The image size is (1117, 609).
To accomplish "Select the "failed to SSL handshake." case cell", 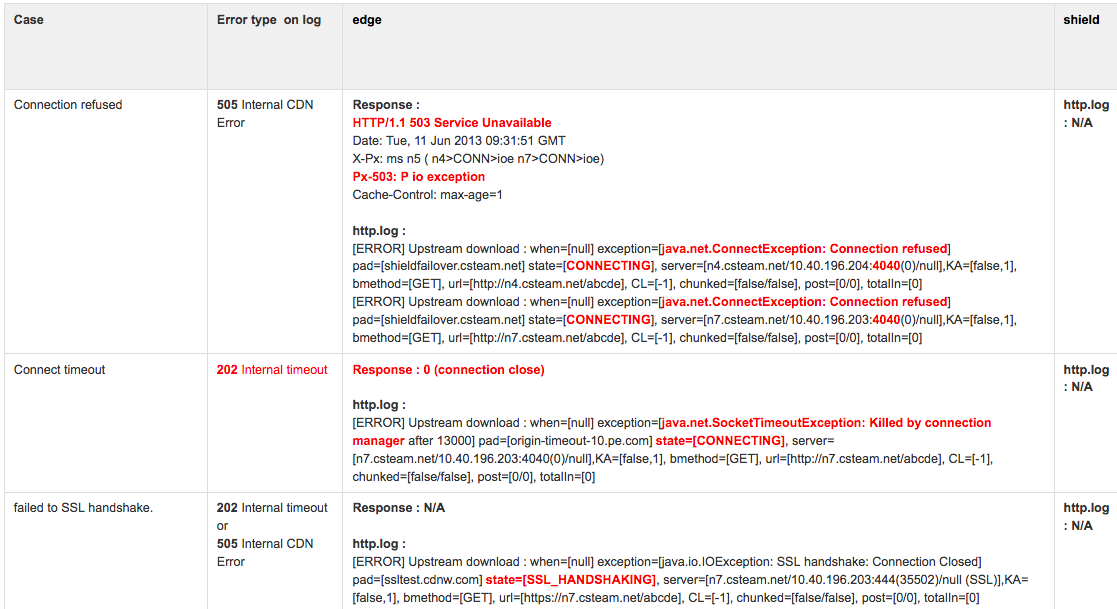I will [x=85, y=508].
